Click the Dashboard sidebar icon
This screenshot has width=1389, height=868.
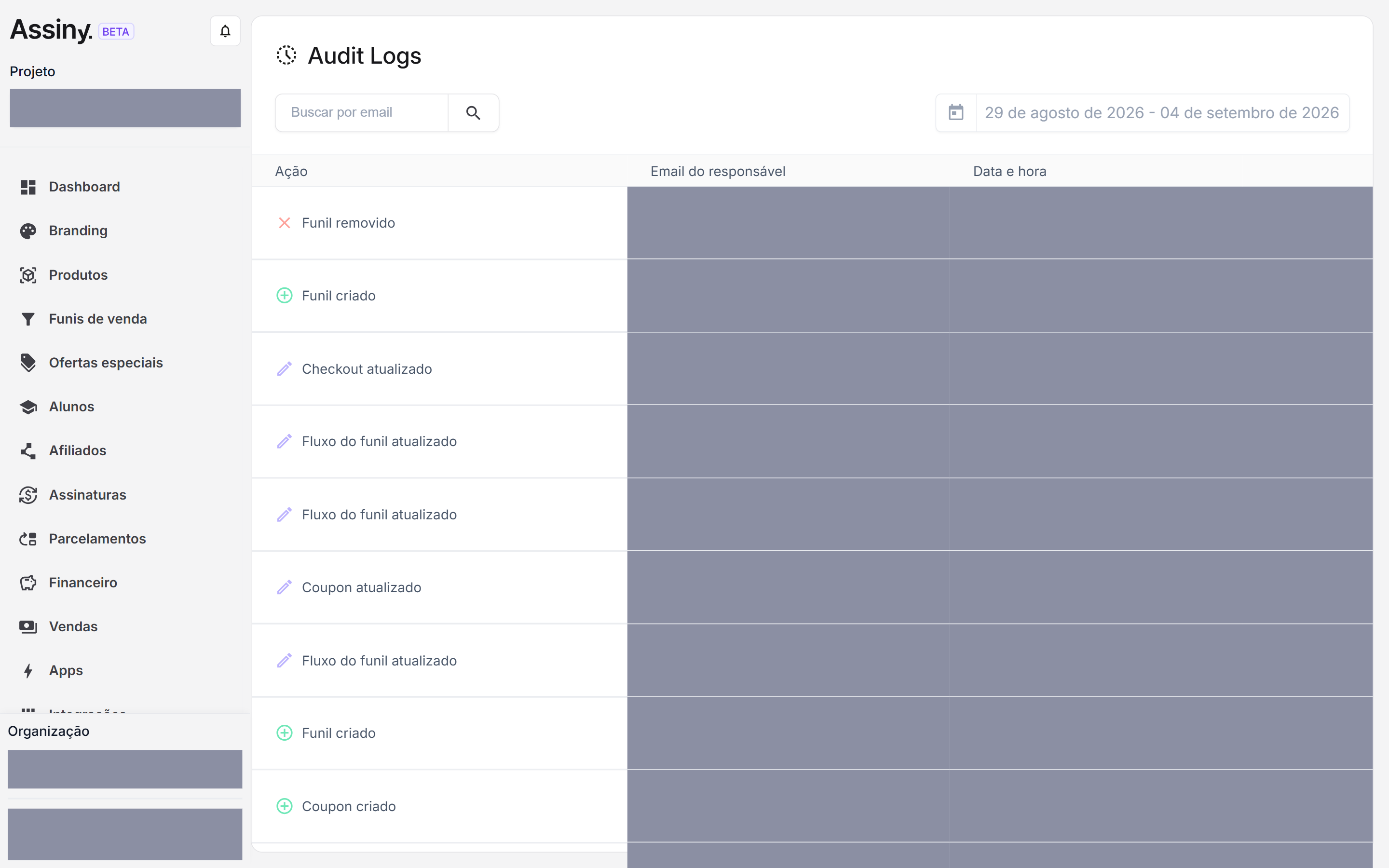point(28,187)
